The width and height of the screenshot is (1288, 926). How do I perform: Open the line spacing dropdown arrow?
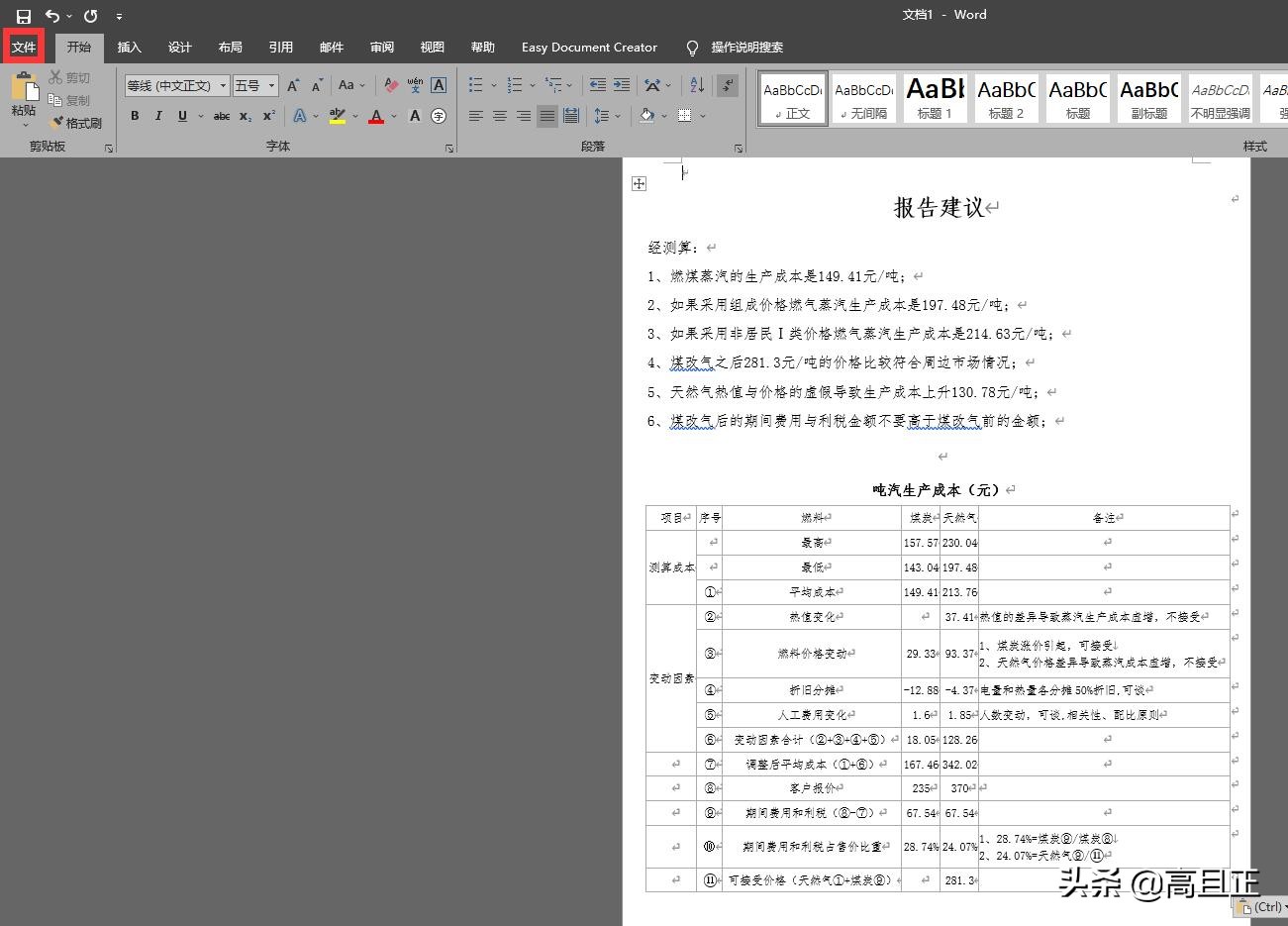616,116
